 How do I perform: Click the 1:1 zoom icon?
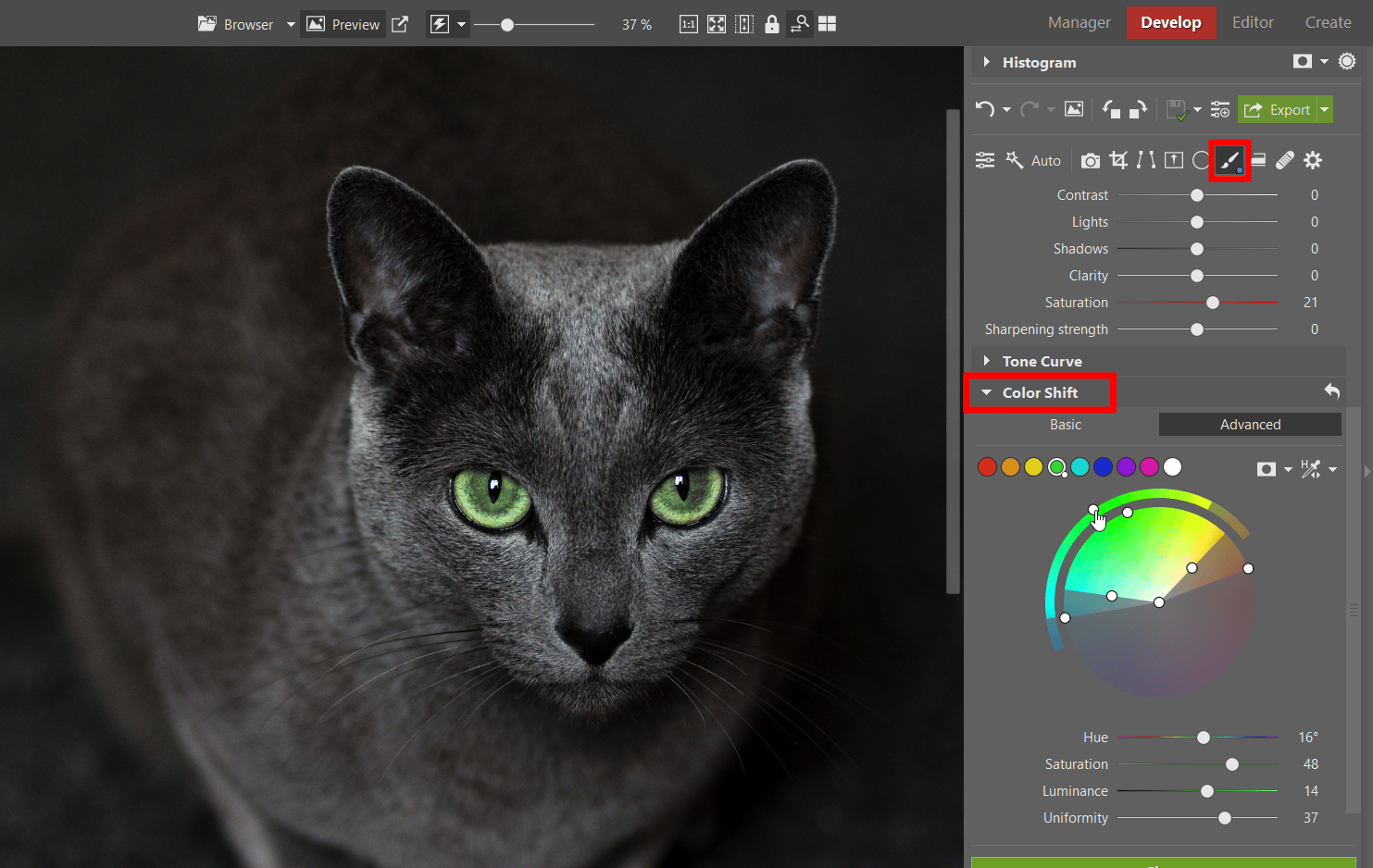point(689,24)
